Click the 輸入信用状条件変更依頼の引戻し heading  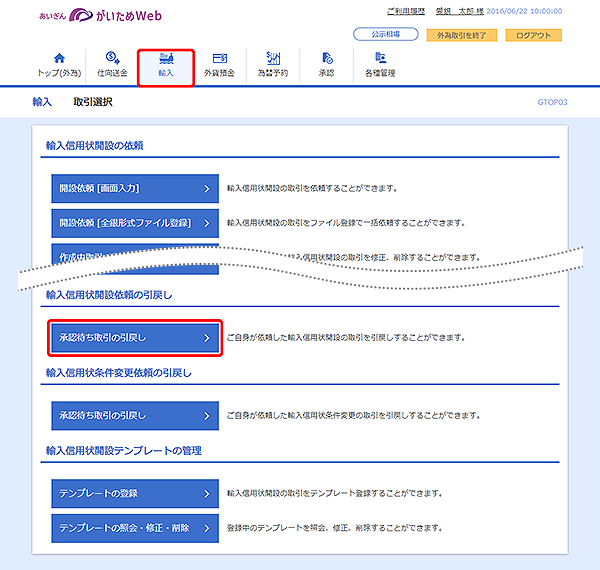(x=119, y=373)
